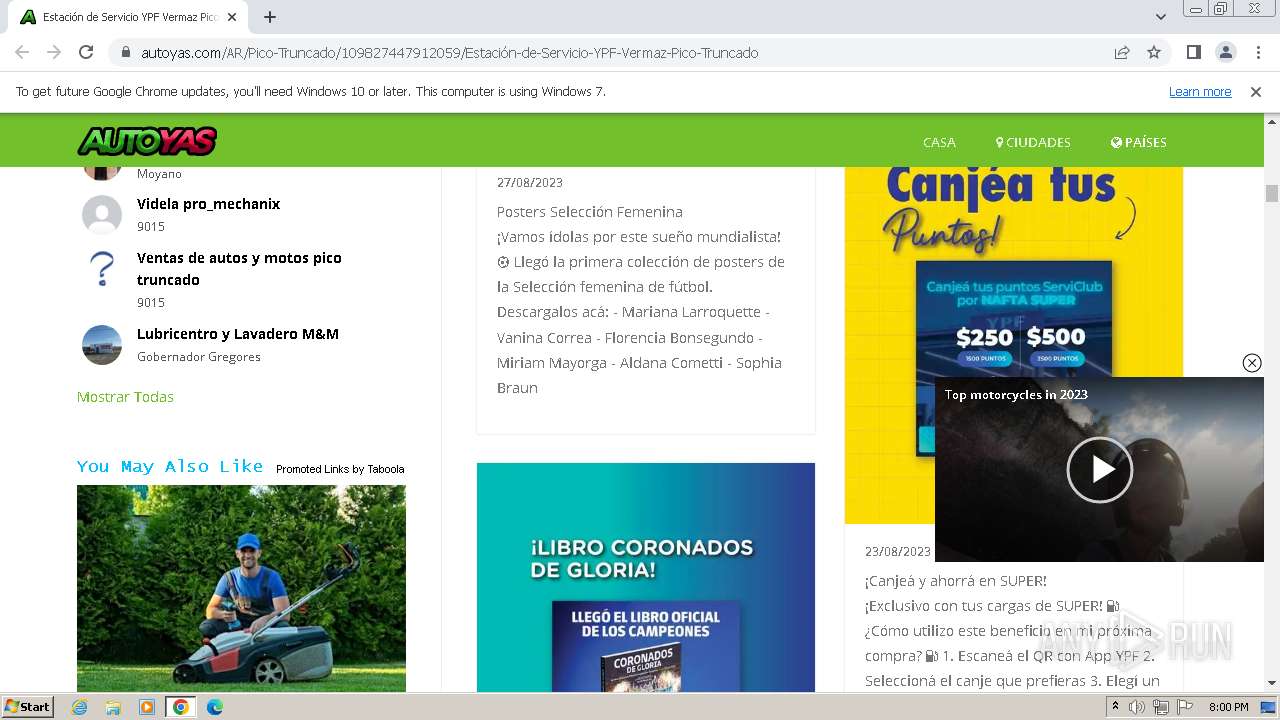The width and height of the screenshot is (1280, 720).
Task: Open Ventas de autos y motos listing
Action: coord(239,268)
